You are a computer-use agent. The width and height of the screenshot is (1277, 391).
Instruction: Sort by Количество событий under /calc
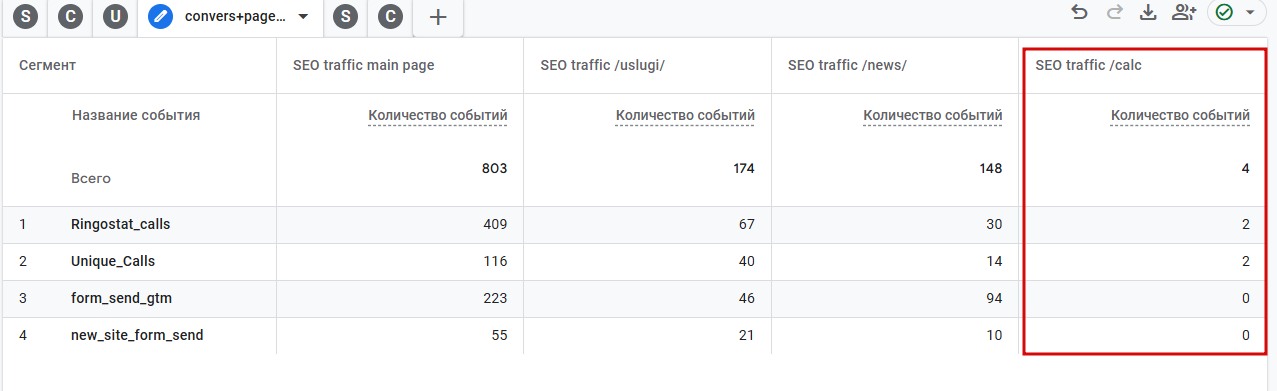(x=1180, y=116)
